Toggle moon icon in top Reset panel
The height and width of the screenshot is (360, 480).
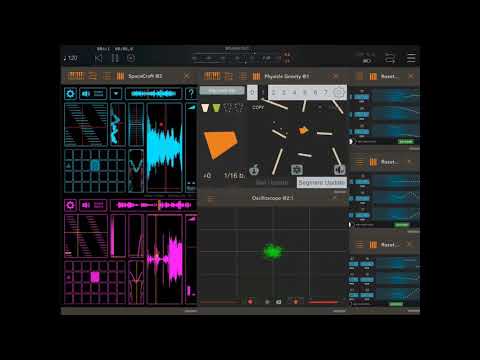click(x=351, y=141)
